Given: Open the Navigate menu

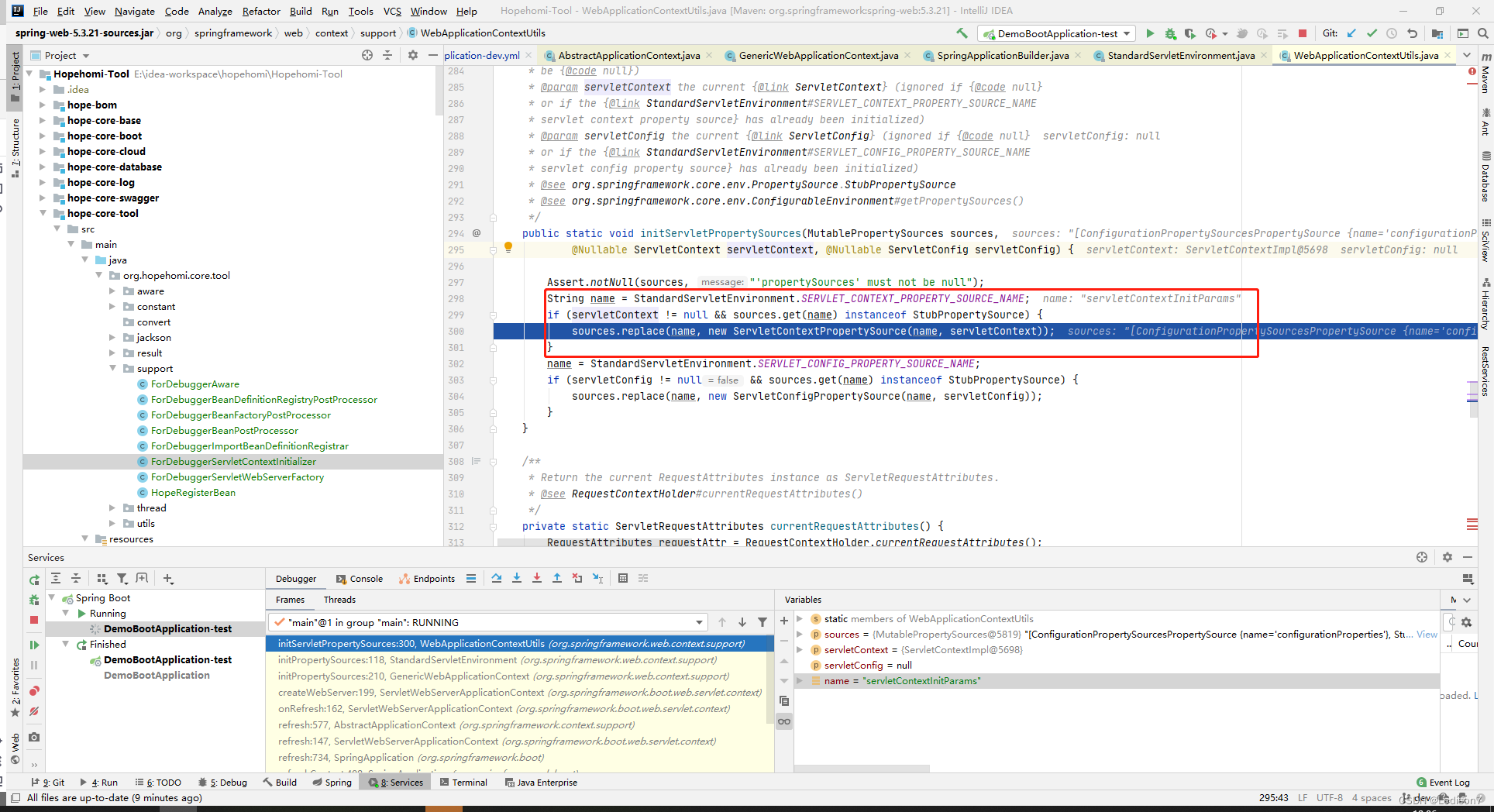Looking at the screenshot, I should pos(135,11).
